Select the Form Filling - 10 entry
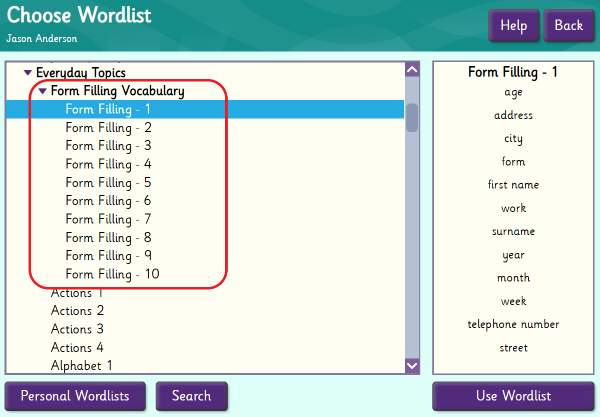Image resolution: width=600 pixels, height=417 pixels. pyautogui.click(x=112, y=274)
